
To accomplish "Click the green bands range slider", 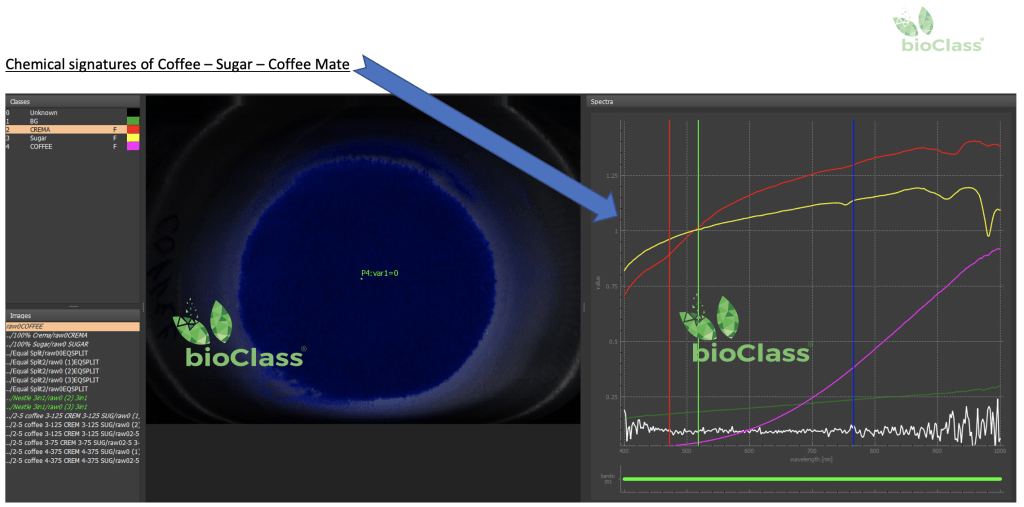I will (812, 479).
